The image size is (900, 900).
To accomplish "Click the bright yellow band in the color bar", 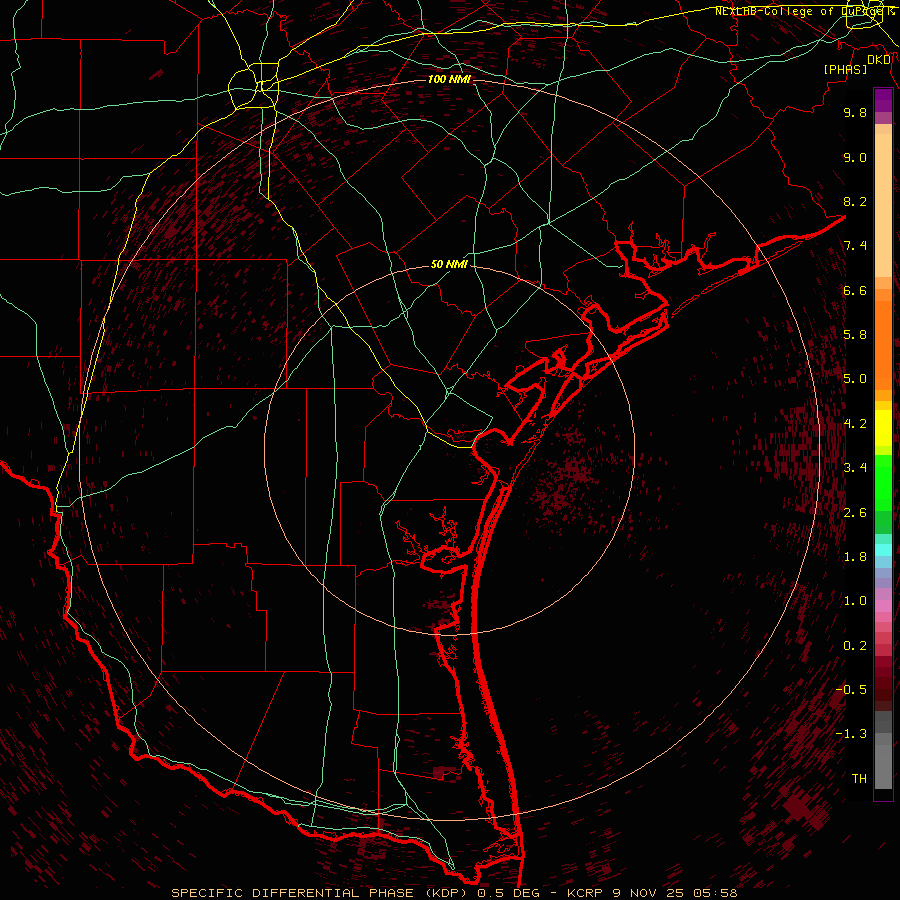I will pyautogui.click(x=883, y=428).
